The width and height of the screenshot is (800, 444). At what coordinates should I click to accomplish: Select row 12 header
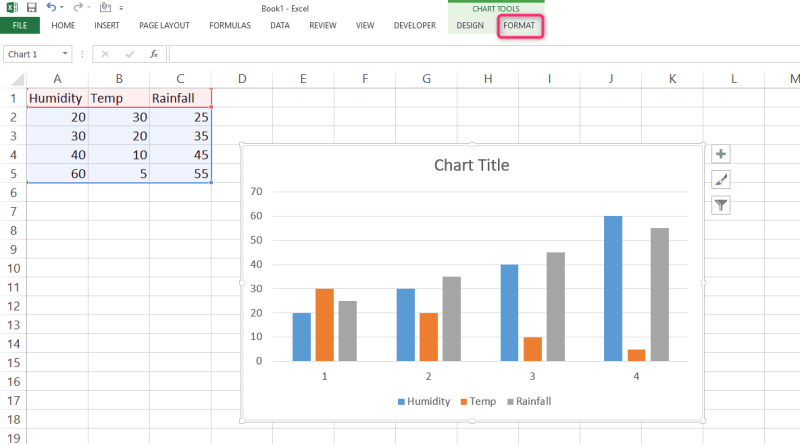point(13,306)
